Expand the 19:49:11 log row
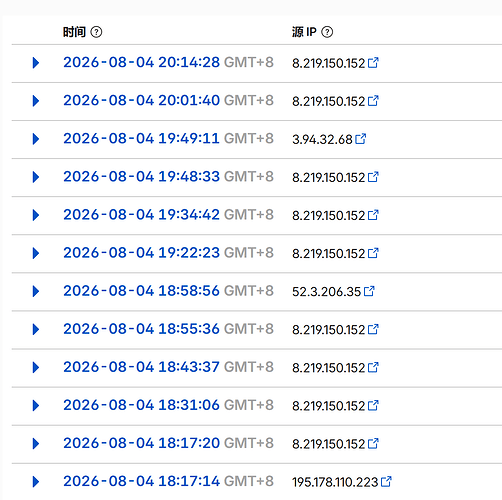Image resolution: width=502 pixels, height=500 pixels. [x=36, y=139]
